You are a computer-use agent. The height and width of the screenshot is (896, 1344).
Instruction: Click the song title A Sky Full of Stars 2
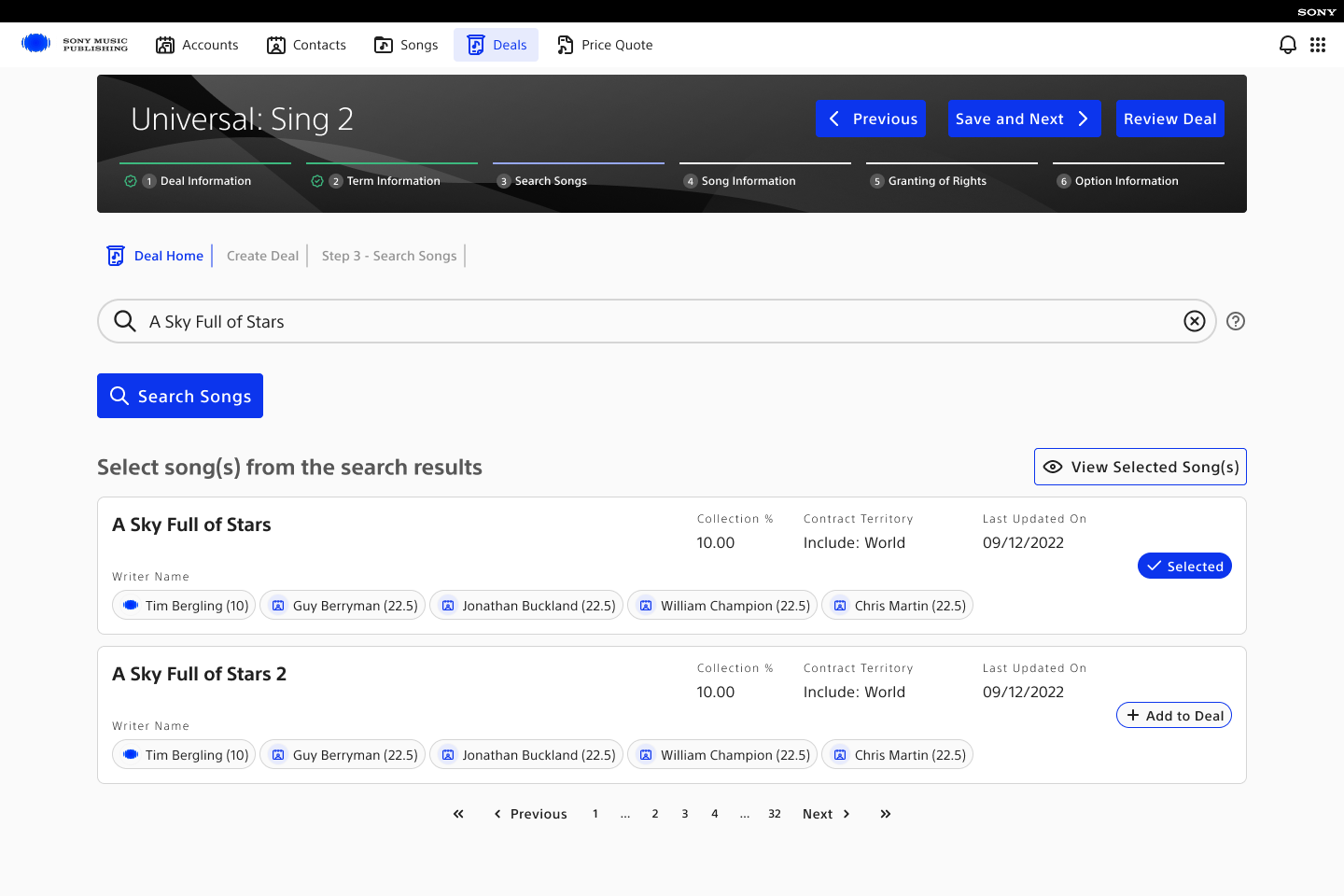pos(200,674)
